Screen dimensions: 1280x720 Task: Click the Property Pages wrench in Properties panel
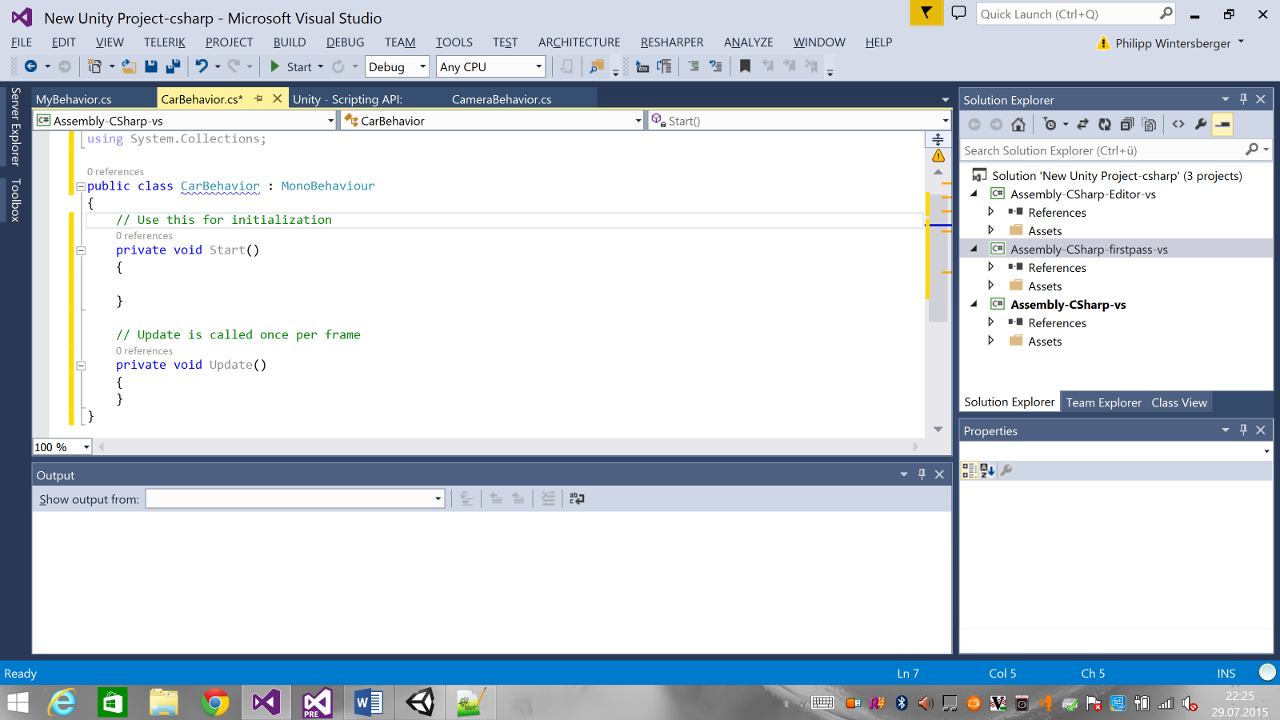pyautogui.click(x=1006, y=470)
